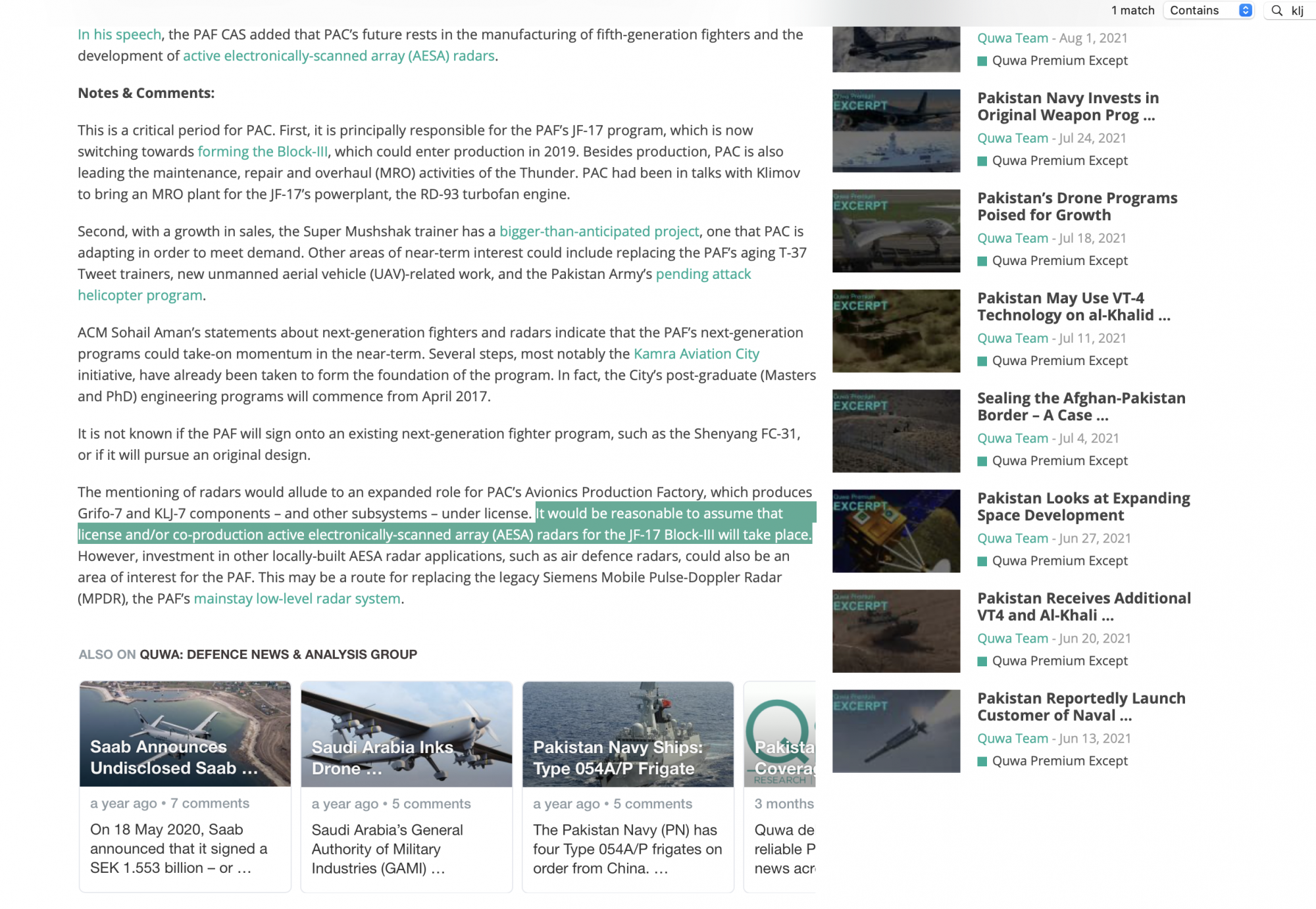This screenshot has height=909, width=1316.
Task: Open the Contains match-mode dropdown
Action: click(x=1209, y=11)
